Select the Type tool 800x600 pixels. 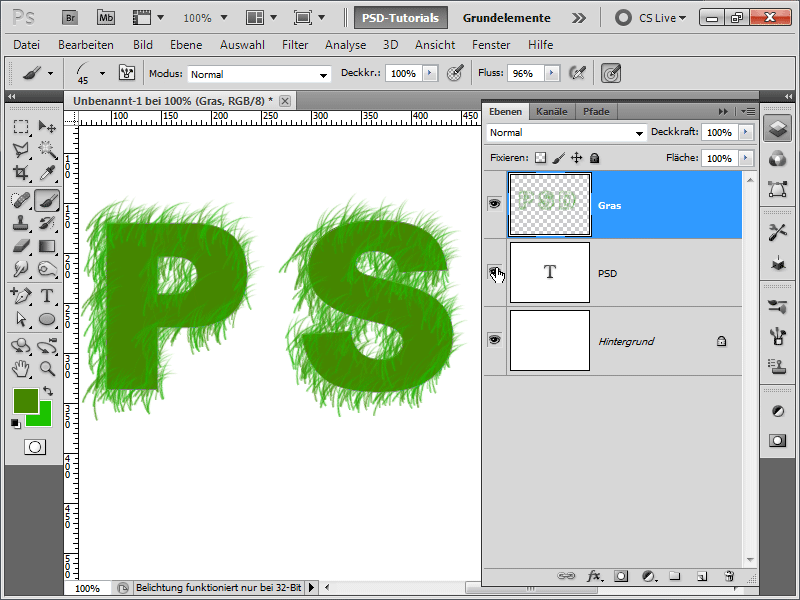coord(47,296)
